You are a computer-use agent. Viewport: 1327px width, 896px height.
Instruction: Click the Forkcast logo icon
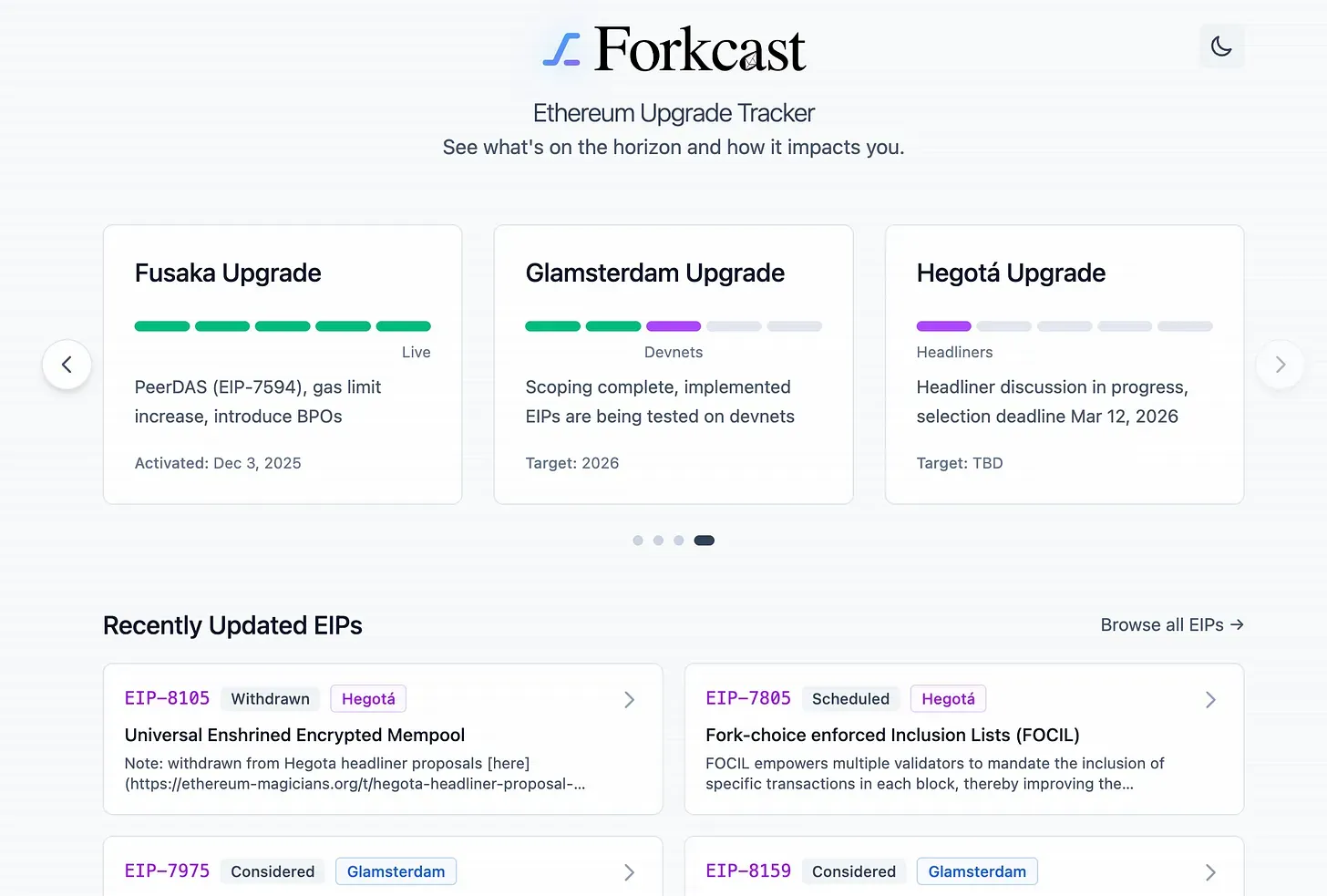(561, 49)
